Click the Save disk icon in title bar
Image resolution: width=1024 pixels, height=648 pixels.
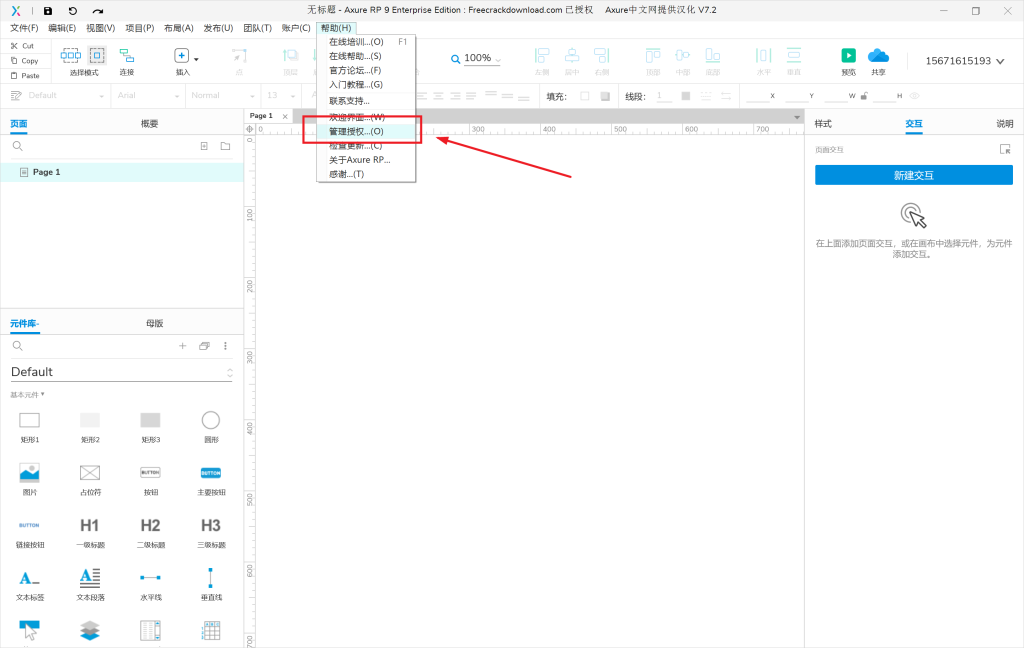tap(47, 10)
